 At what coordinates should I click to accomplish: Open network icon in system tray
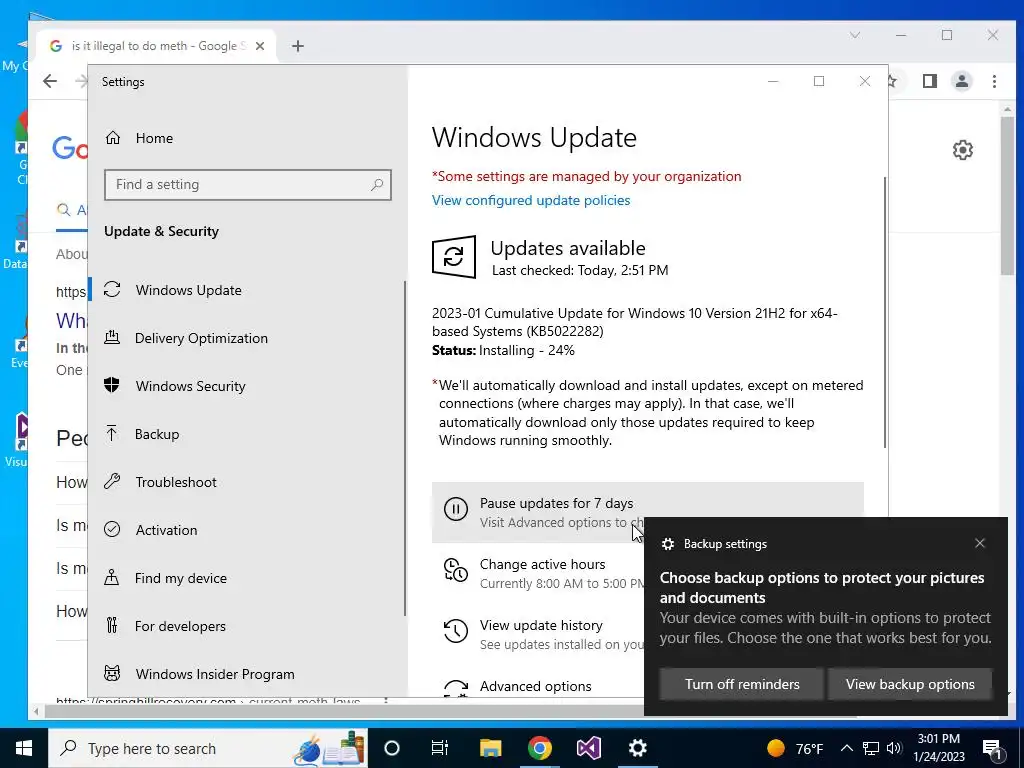[871, 748]
